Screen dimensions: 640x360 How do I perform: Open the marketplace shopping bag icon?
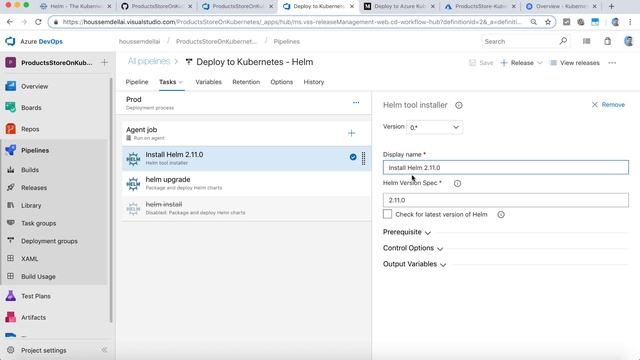click(x=607, y=41)
